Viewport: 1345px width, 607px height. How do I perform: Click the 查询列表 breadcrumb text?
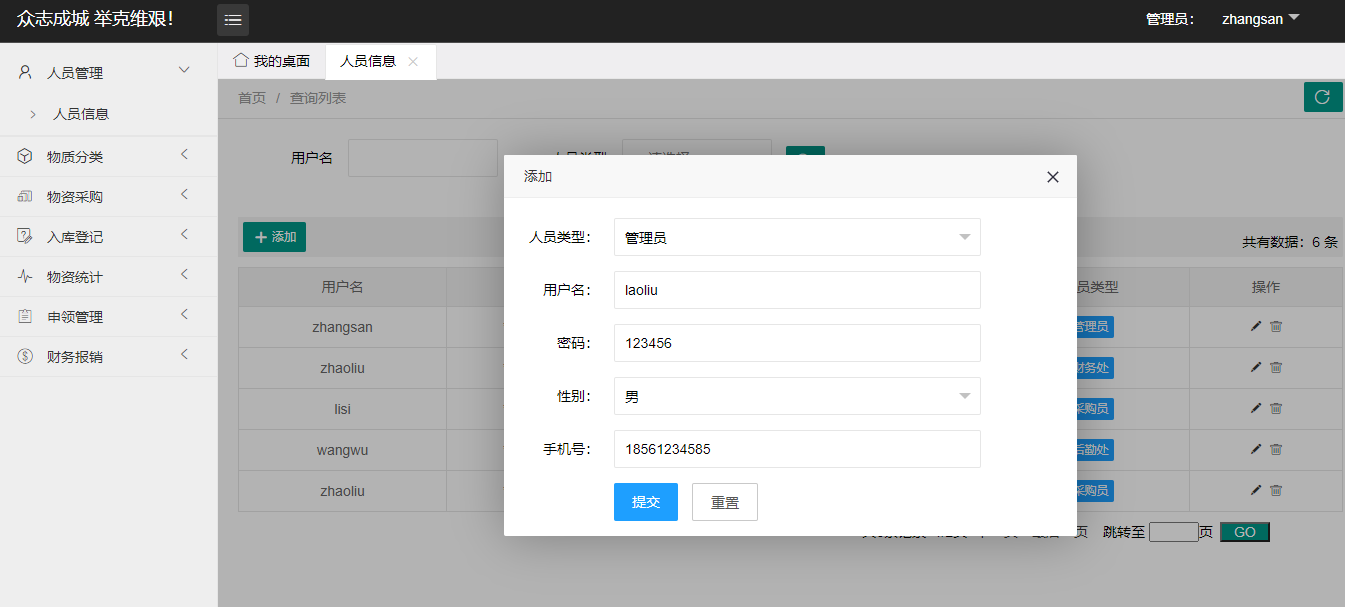click(x=318, y=98)
